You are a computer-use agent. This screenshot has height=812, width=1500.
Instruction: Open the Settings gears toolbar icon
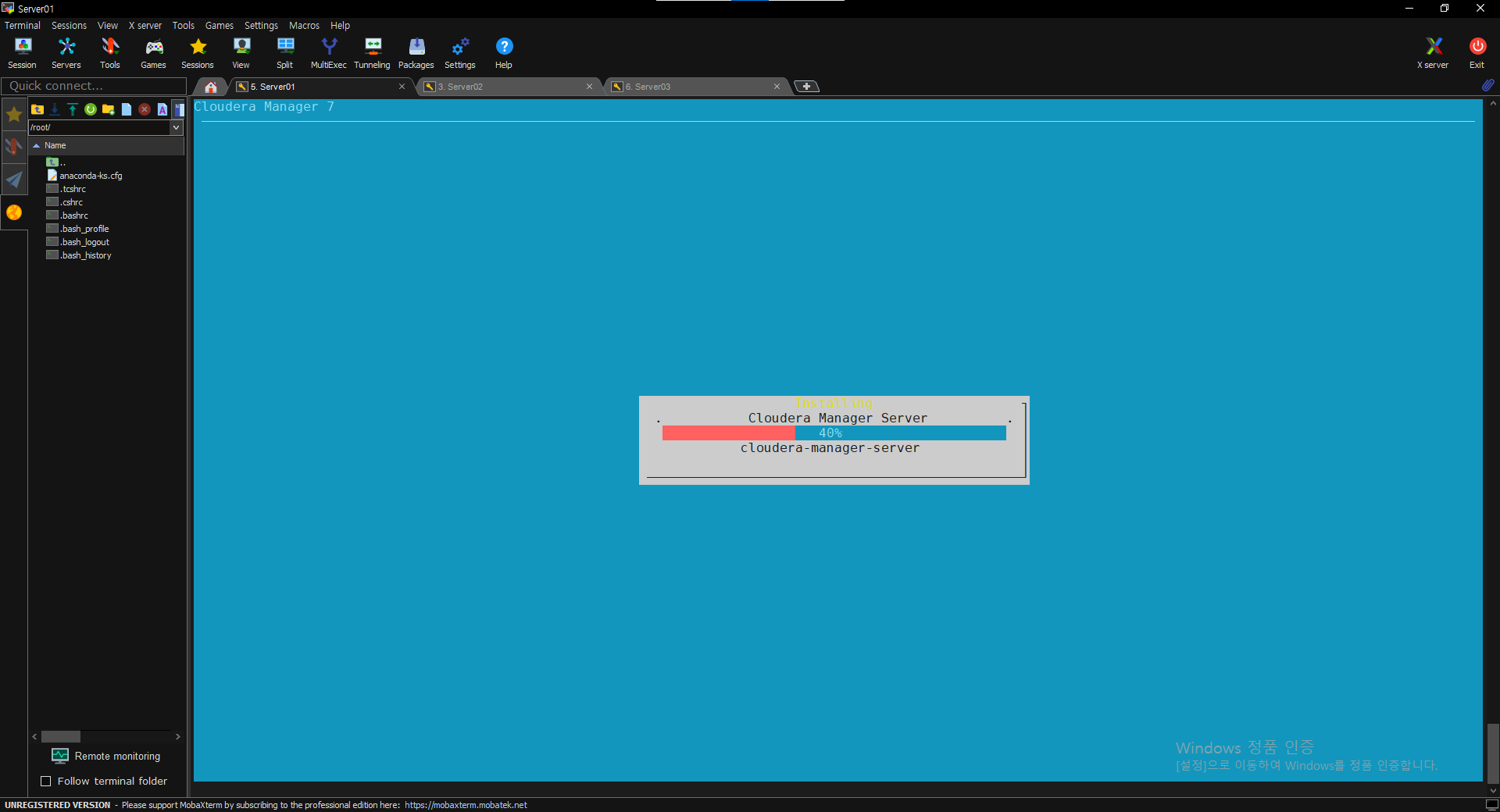coord(460,53)
